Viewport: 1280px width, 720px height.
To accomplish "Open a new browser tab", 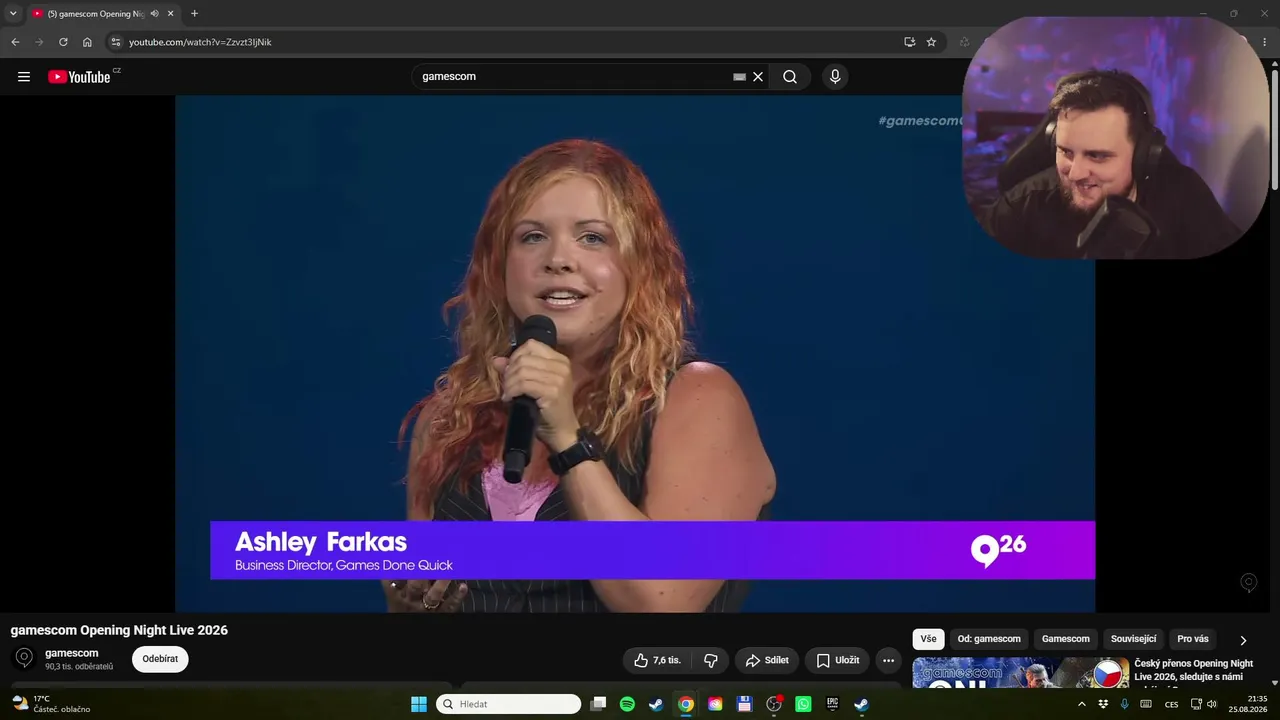I will (x=194, y=14).
